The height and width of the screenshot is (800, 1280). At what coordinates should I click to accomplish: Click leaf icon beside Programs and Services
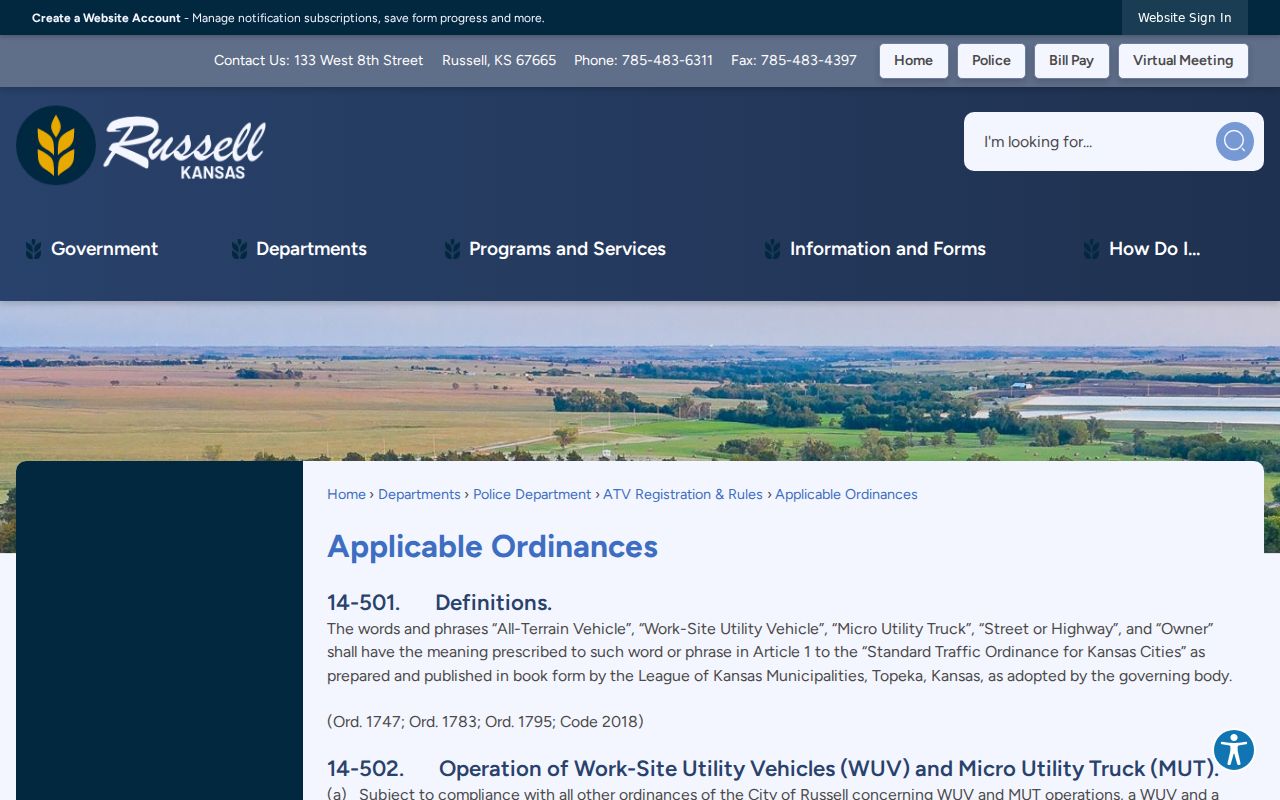coord(452,249)
